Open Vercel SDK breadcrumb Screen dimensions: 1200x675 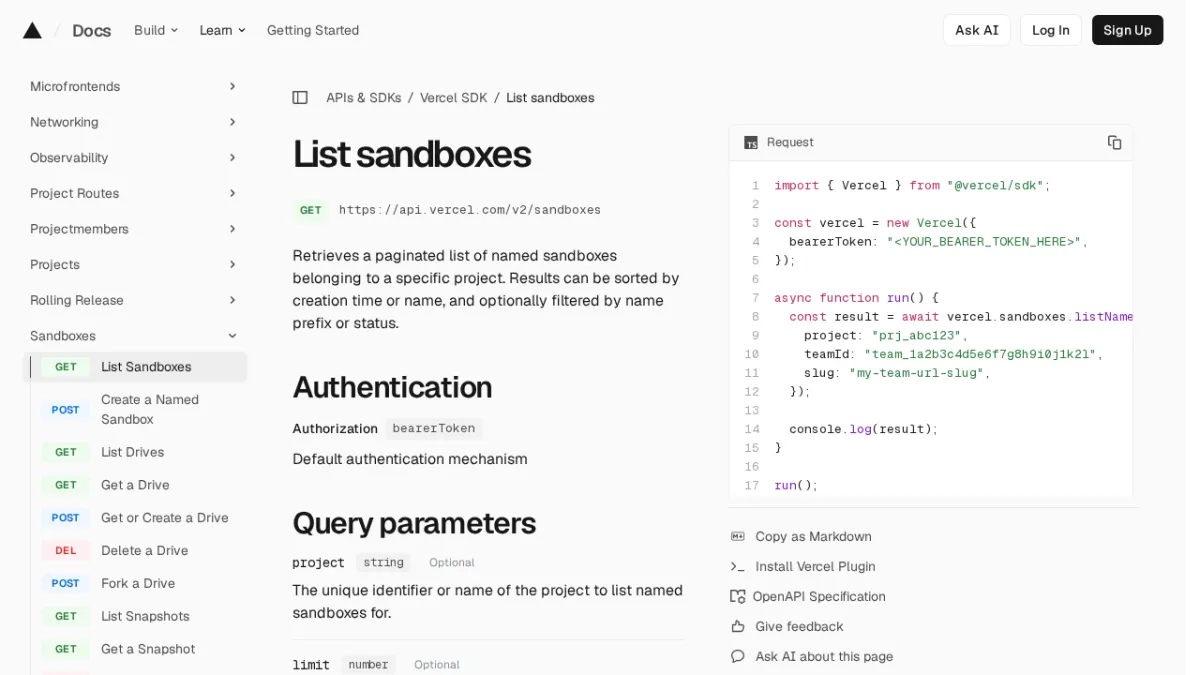pyautogui.click(x=453, y=98)
